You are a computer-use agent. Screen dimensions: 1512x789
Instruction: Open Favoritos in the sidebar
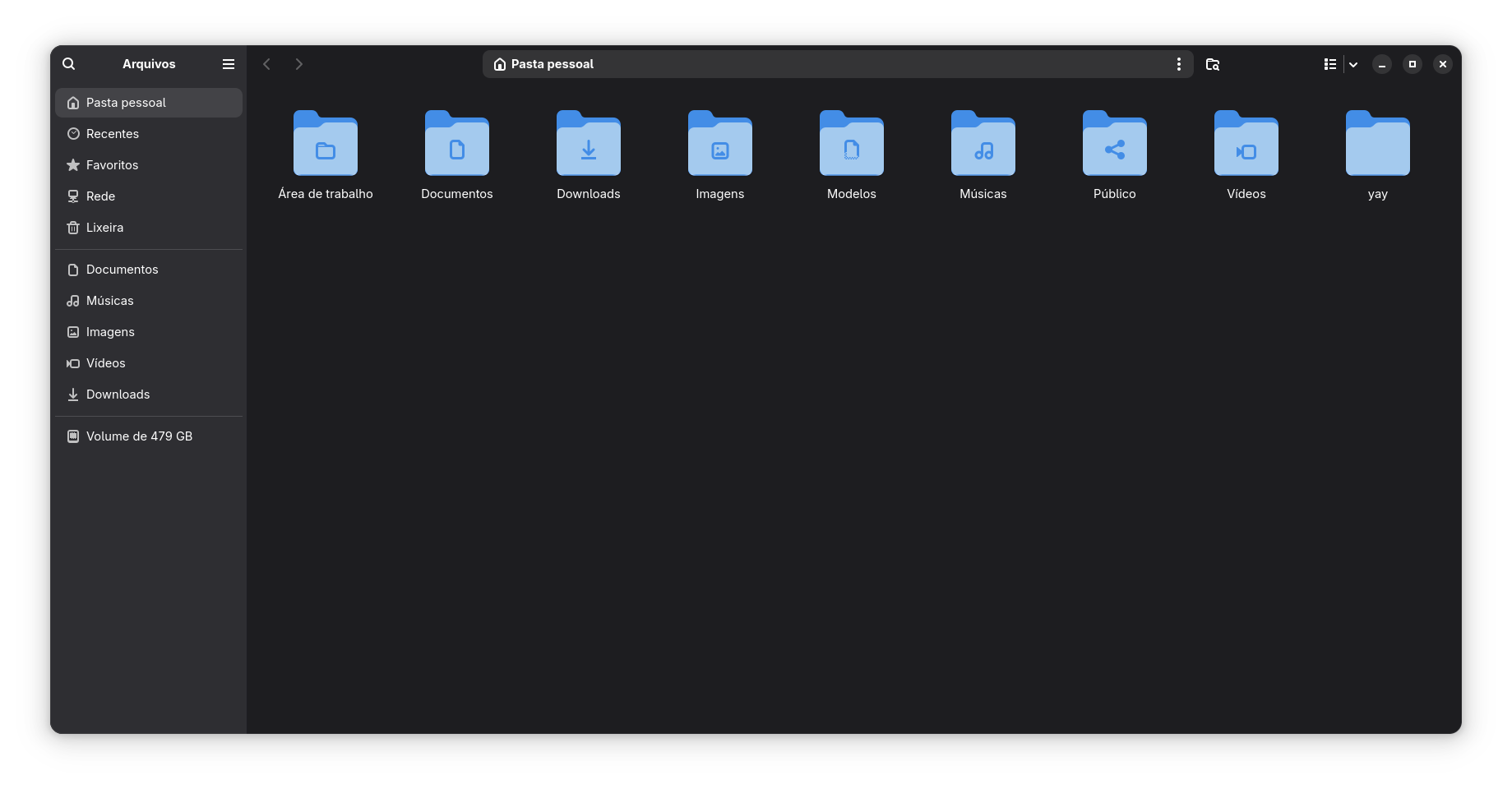(x=149, y=165)
